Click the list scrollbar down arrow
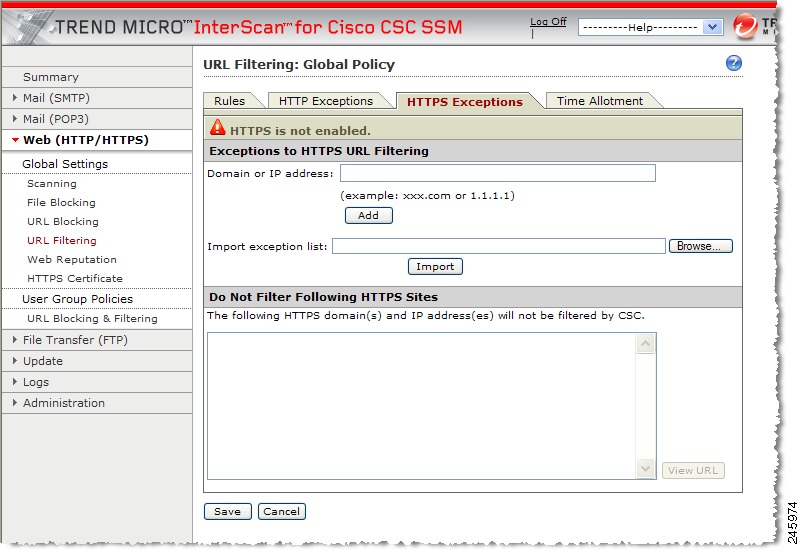Screen dimensions: 803x550 [645, 469]
